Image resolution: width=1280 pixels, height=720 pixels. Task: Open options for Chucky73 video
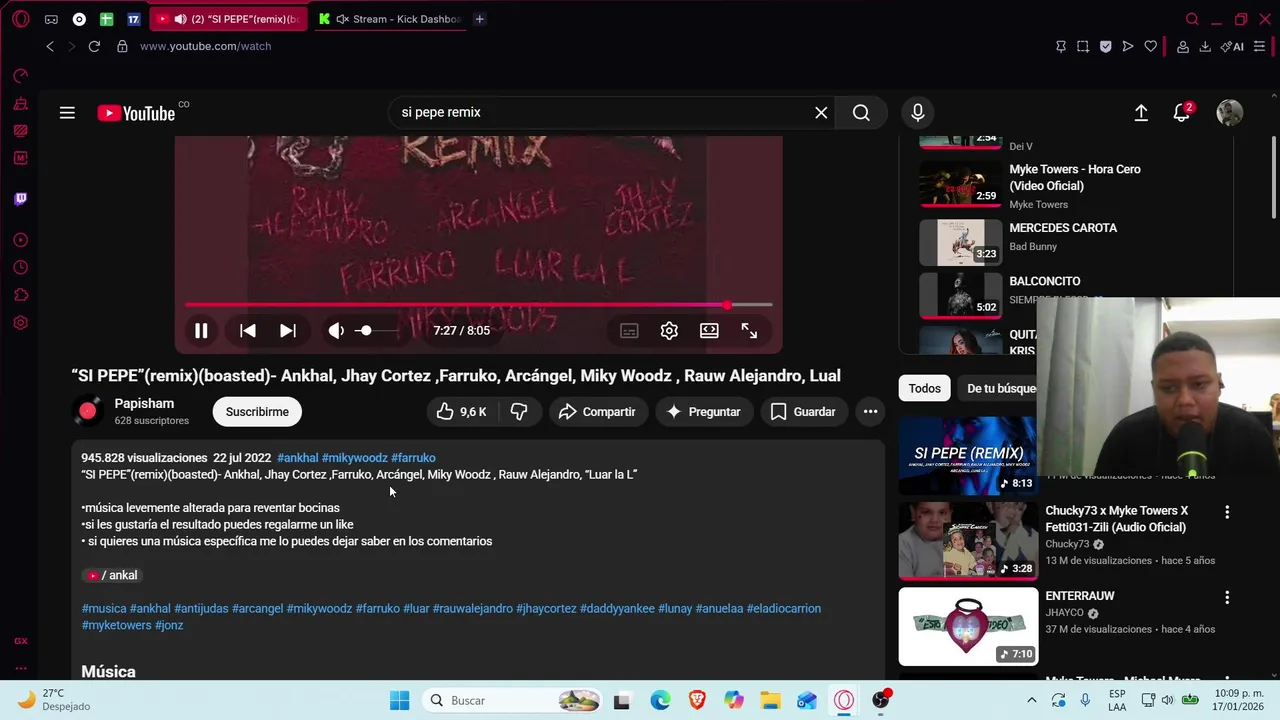(1227, 512)
